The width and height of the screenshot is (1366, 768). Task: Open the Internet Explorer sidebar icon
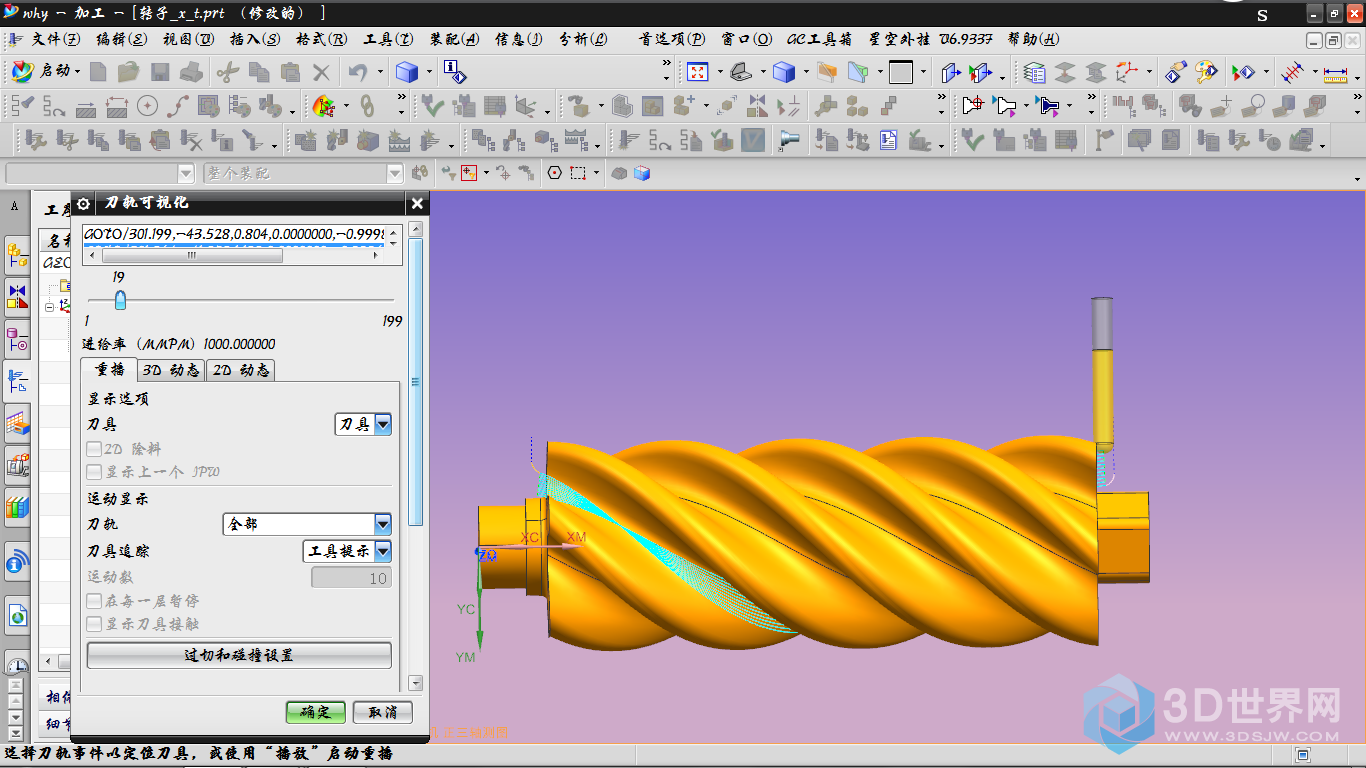tap(17, 616)
